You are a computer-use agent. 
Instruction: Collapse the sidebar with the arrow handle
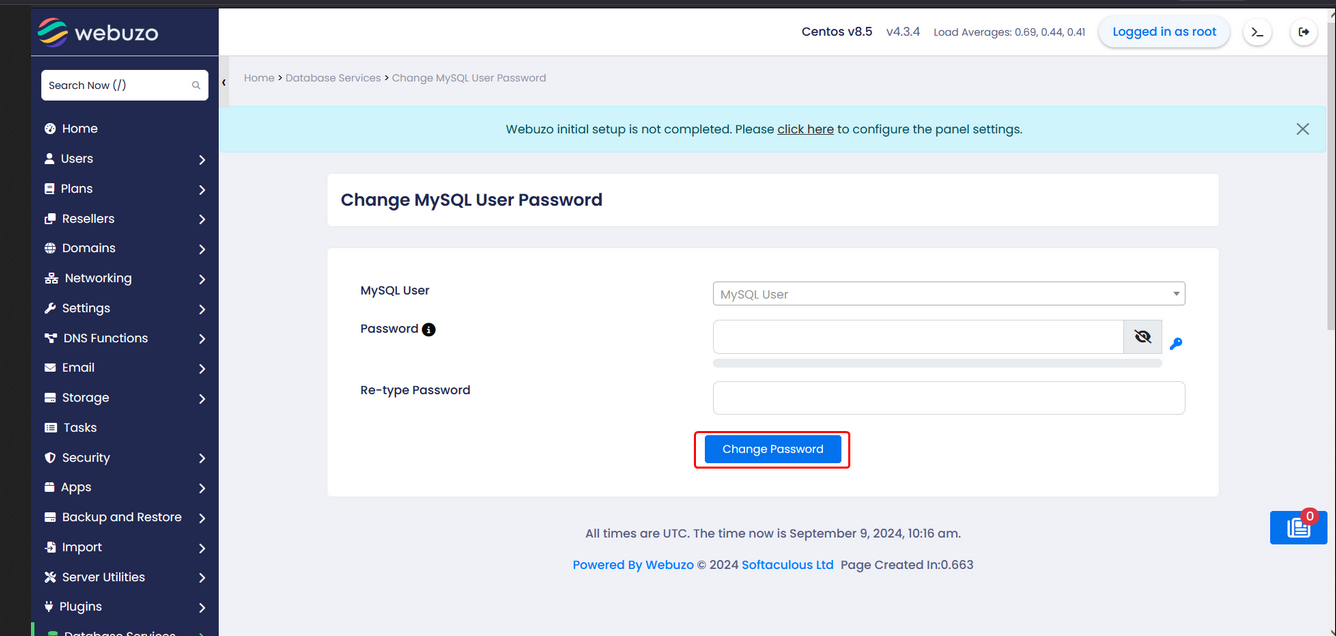coord(224,82)
